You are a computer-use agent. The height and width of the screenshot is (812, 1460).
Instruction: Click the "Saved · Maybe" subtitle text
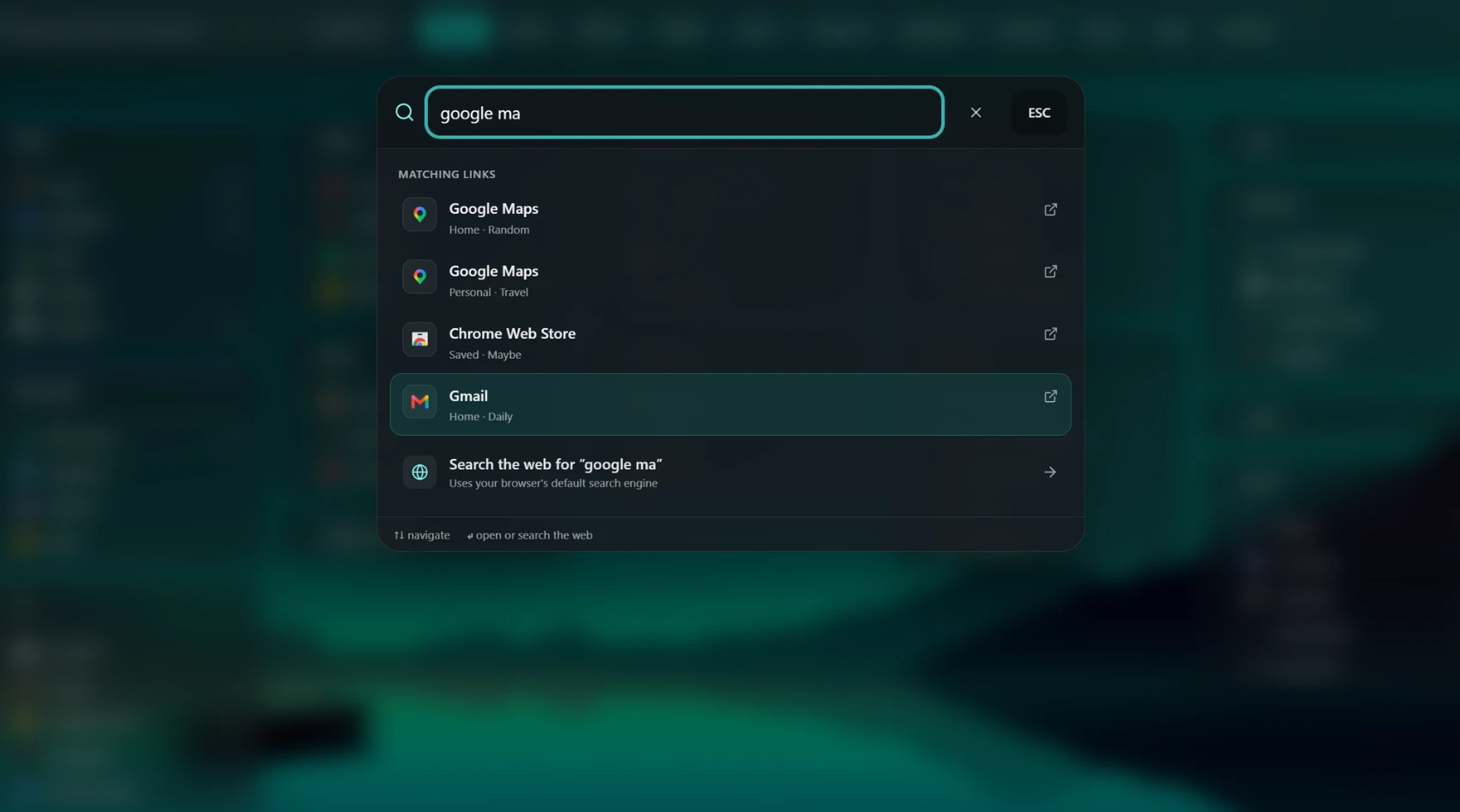pyautogui.click(x=485, y=355)
